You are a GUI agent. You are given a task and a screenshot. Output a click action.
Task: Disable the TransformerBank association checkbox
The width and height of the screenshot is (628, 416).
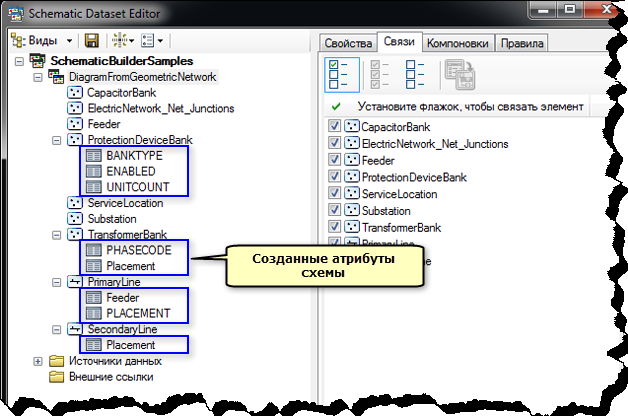(334, 227)
